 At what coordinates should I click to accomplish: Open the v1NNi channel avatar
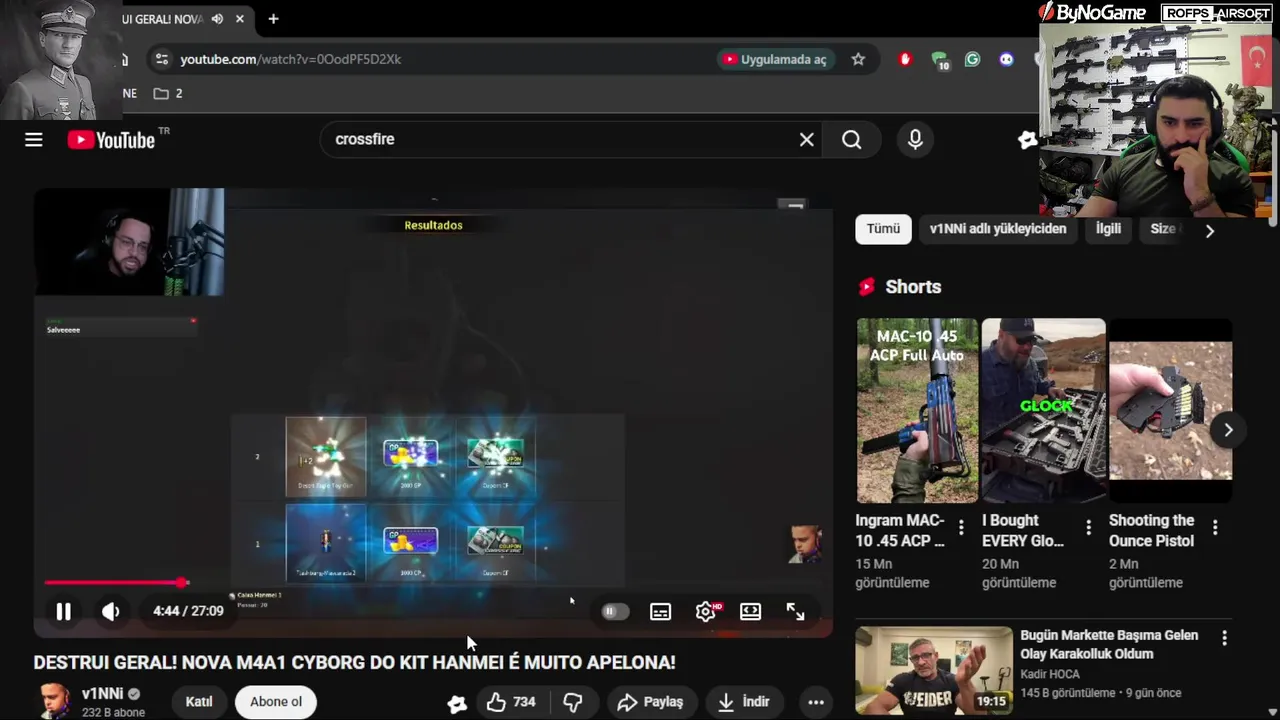pyautogui.click(x=54, y=701)
